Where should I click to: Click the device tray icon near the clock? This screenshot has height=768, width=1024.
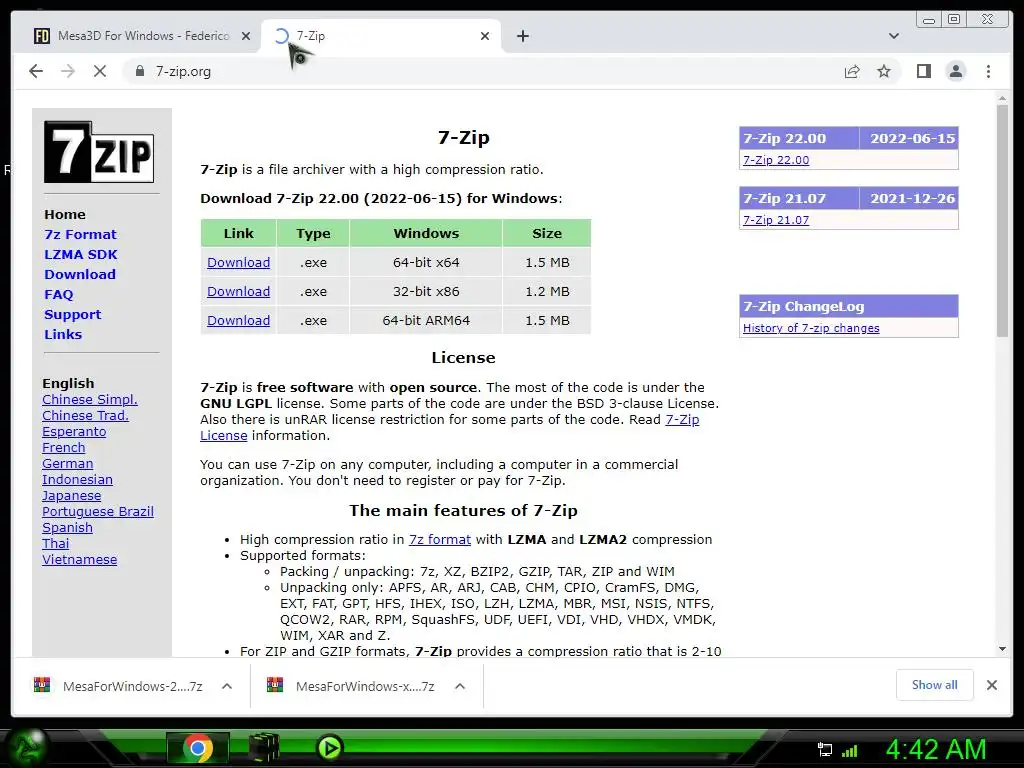tap(824, 750)
